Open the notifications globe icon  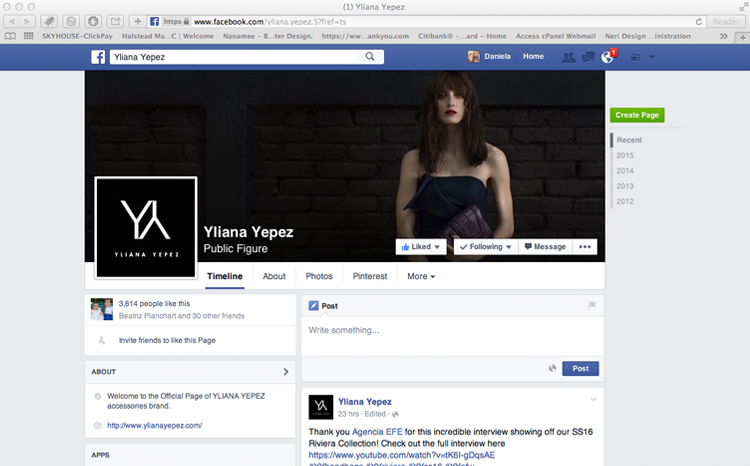607,57
